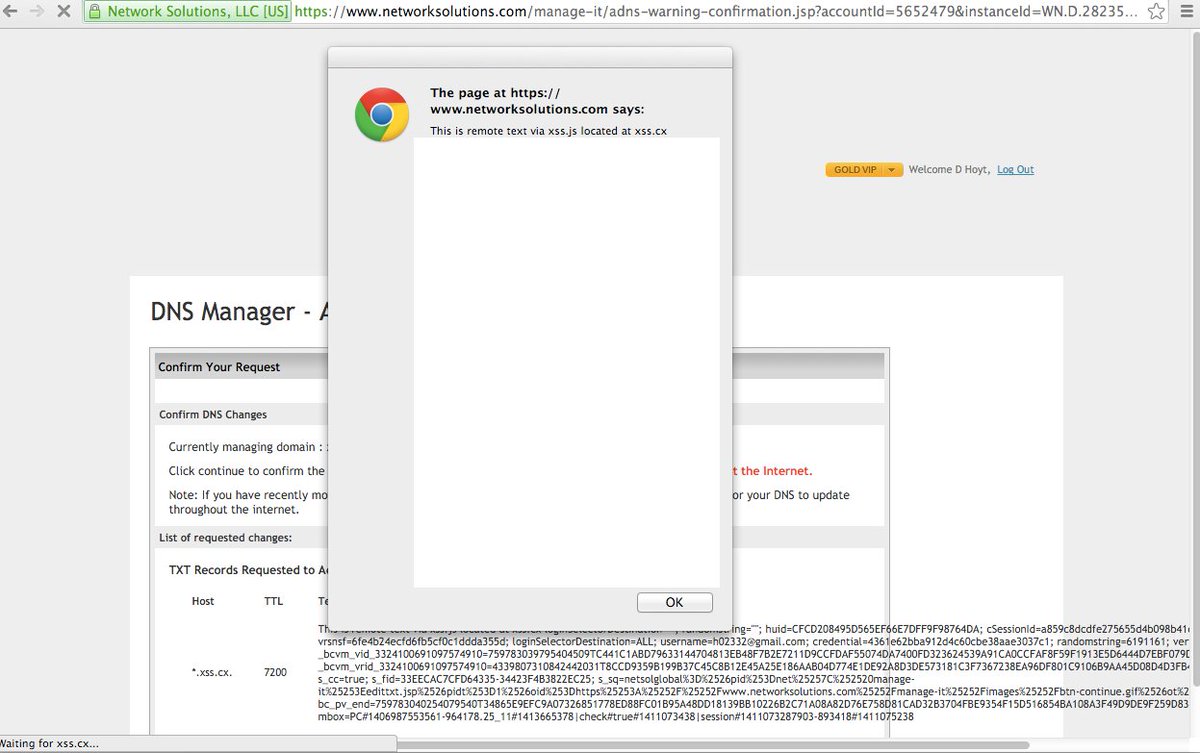This screenshot has width=1200, height=753.
Task: Click the Currently managing domain line
Action: [x=248, y=447]
